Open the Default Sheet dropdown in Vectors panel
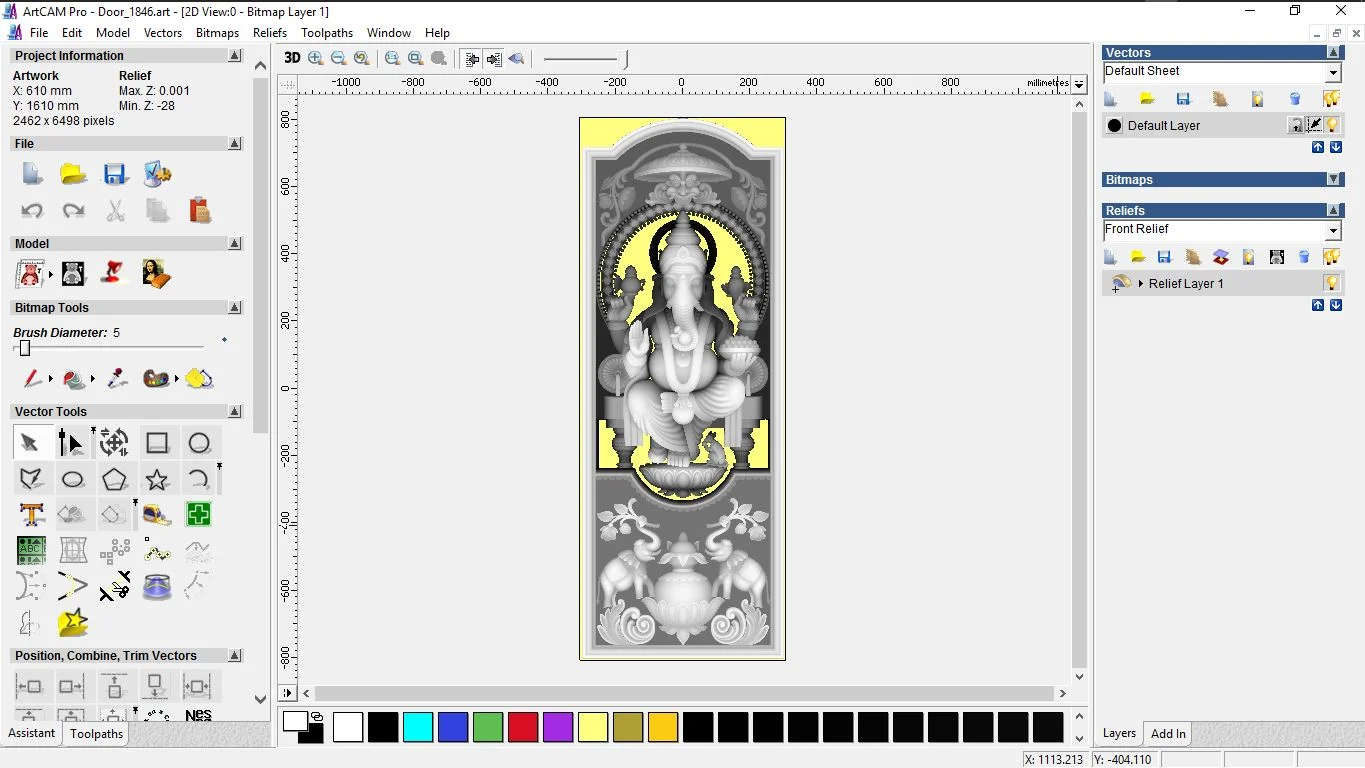The width and height of the screenshot is (1365, 768). pos(1334,71)
